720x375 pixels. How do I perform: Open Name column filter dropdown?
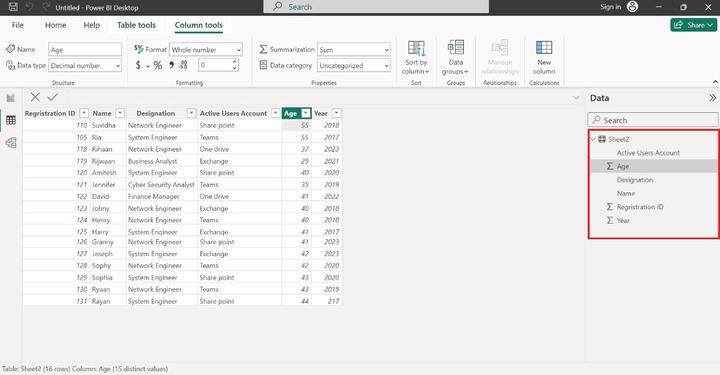120,113
